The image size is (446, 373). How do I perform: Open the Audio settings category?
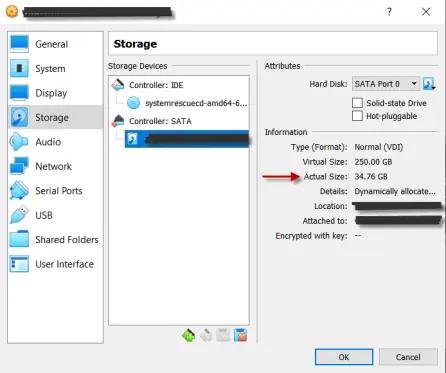(55, 142)
